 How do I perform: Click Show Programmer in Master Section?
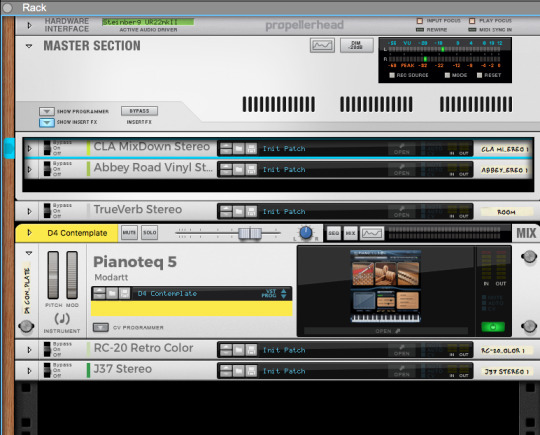46,111
